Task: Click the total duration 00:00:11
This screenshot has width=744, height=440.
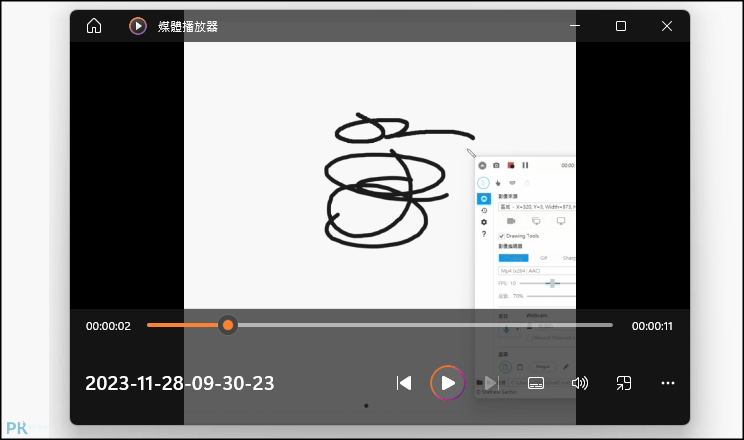Action: [652, 326]
